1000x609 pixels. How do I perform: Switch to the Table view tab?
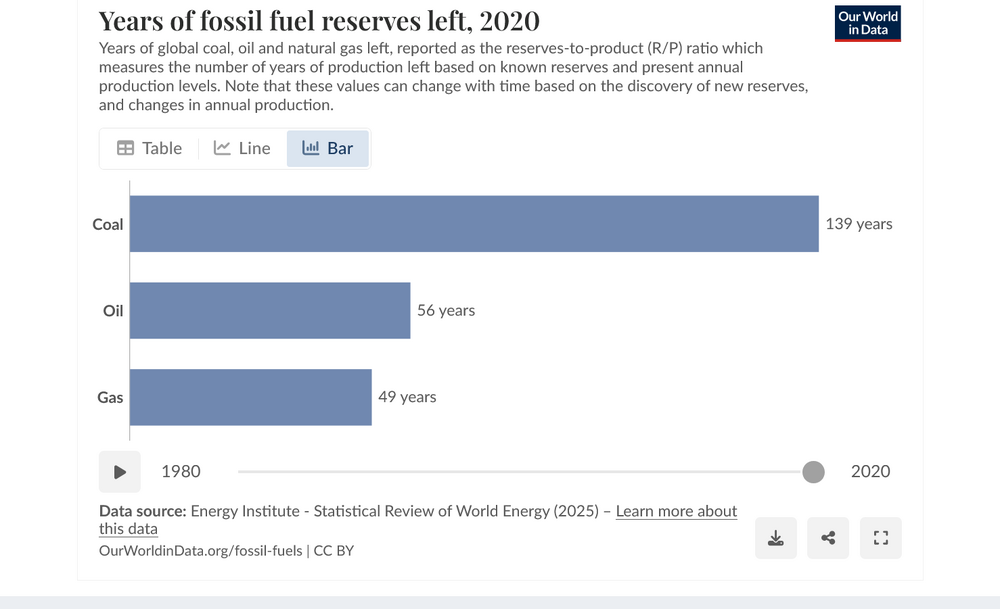(x=150, y=148)
